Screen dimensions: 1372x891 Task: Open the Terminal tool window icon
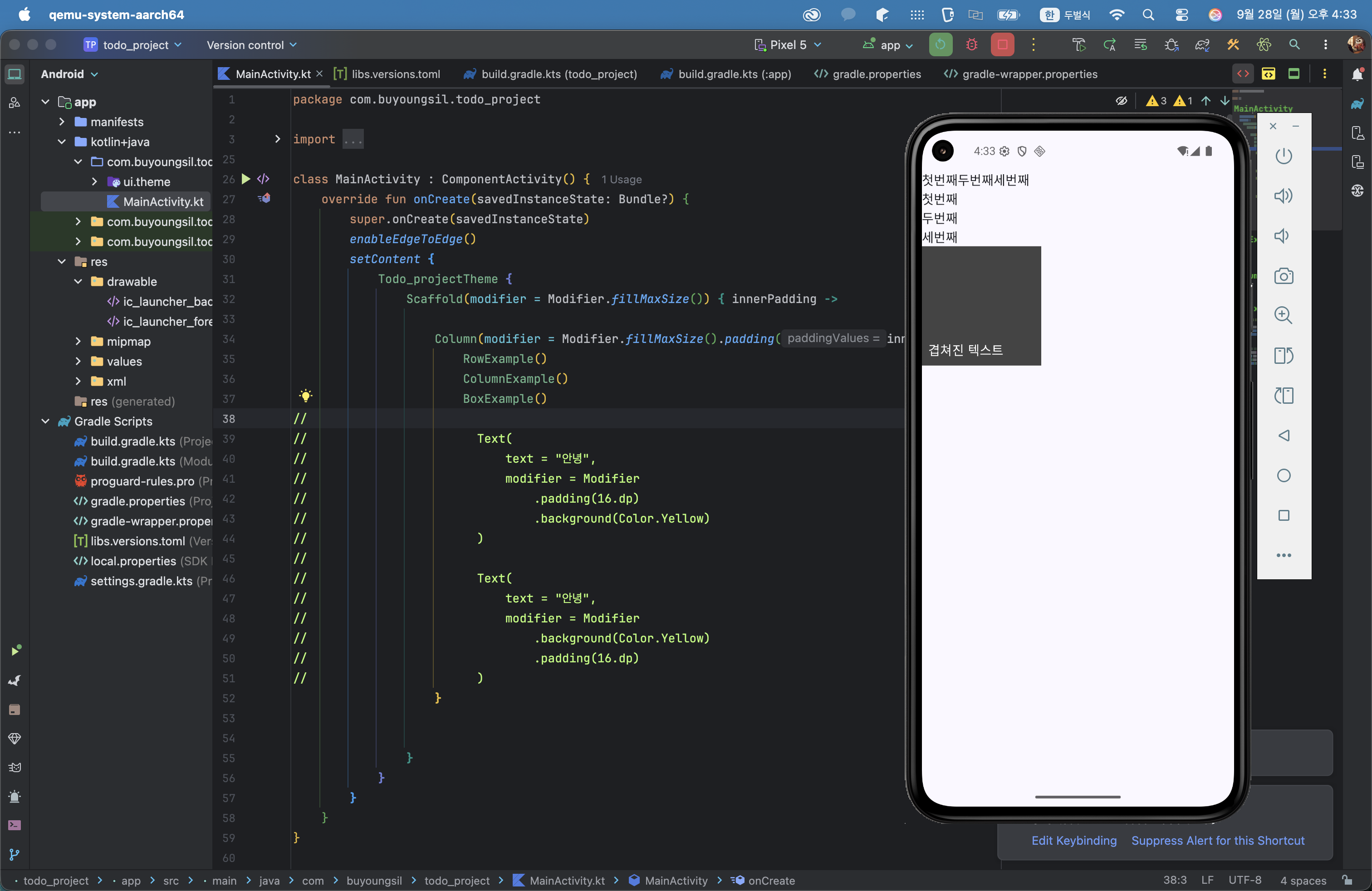[x=15, y=825]
